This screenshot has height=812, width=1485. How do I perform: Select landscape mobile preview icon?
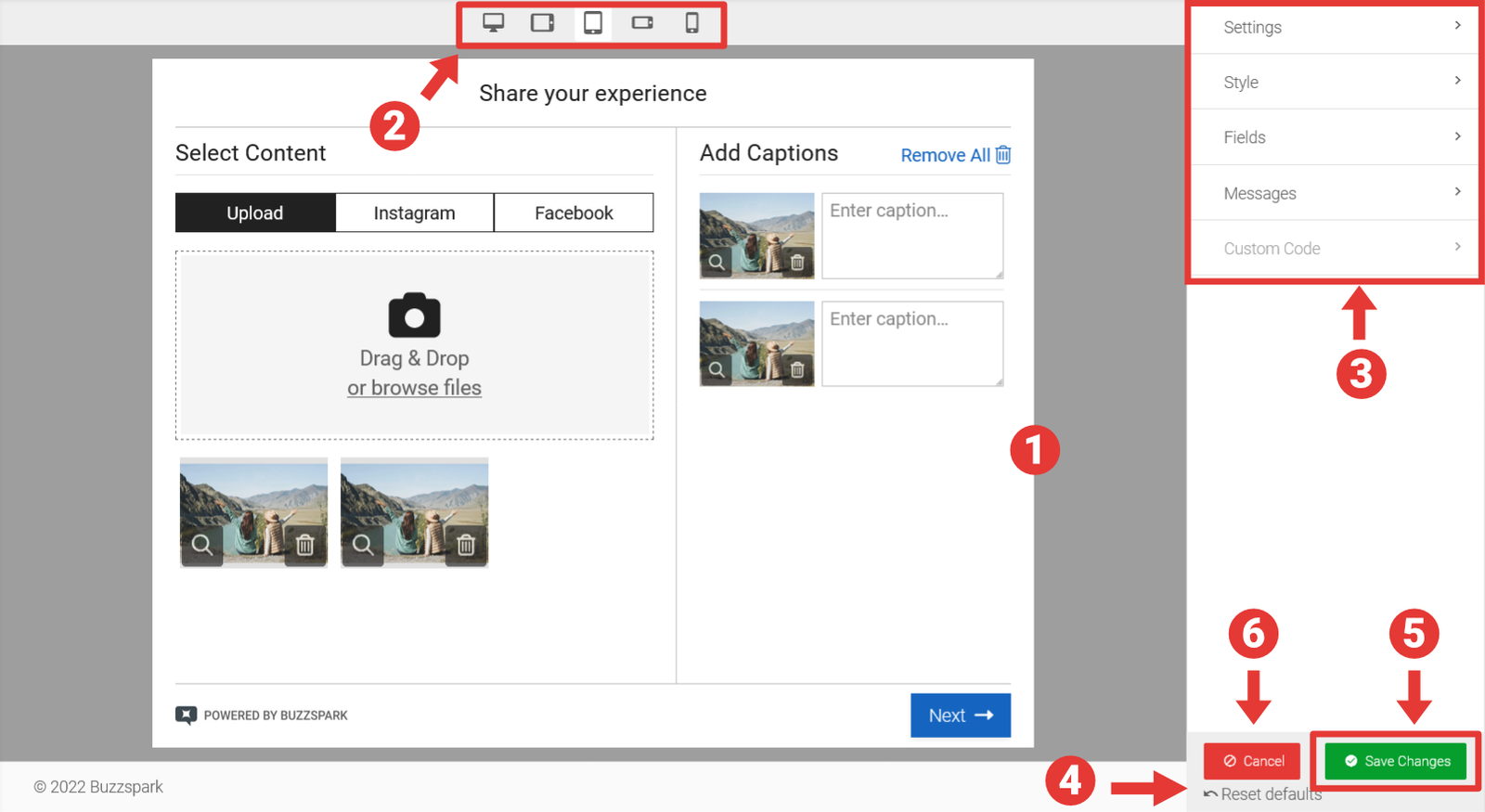642,23
